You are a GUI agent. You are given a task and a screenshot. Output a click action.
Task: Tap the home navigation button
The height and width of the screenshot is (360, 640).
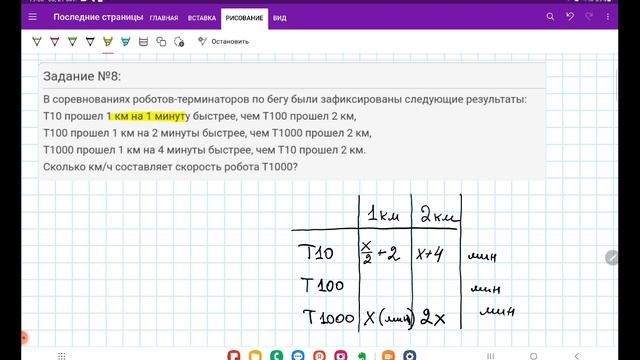point(533,356)
